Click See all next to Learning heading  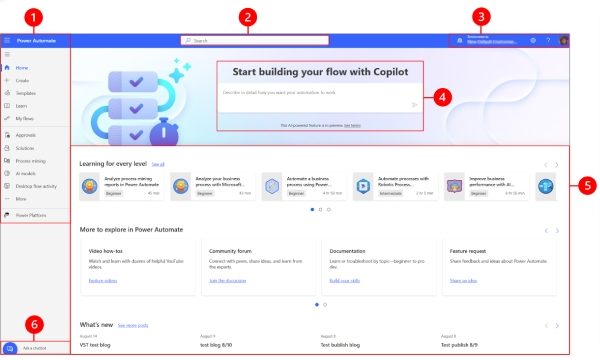(158, 164)
